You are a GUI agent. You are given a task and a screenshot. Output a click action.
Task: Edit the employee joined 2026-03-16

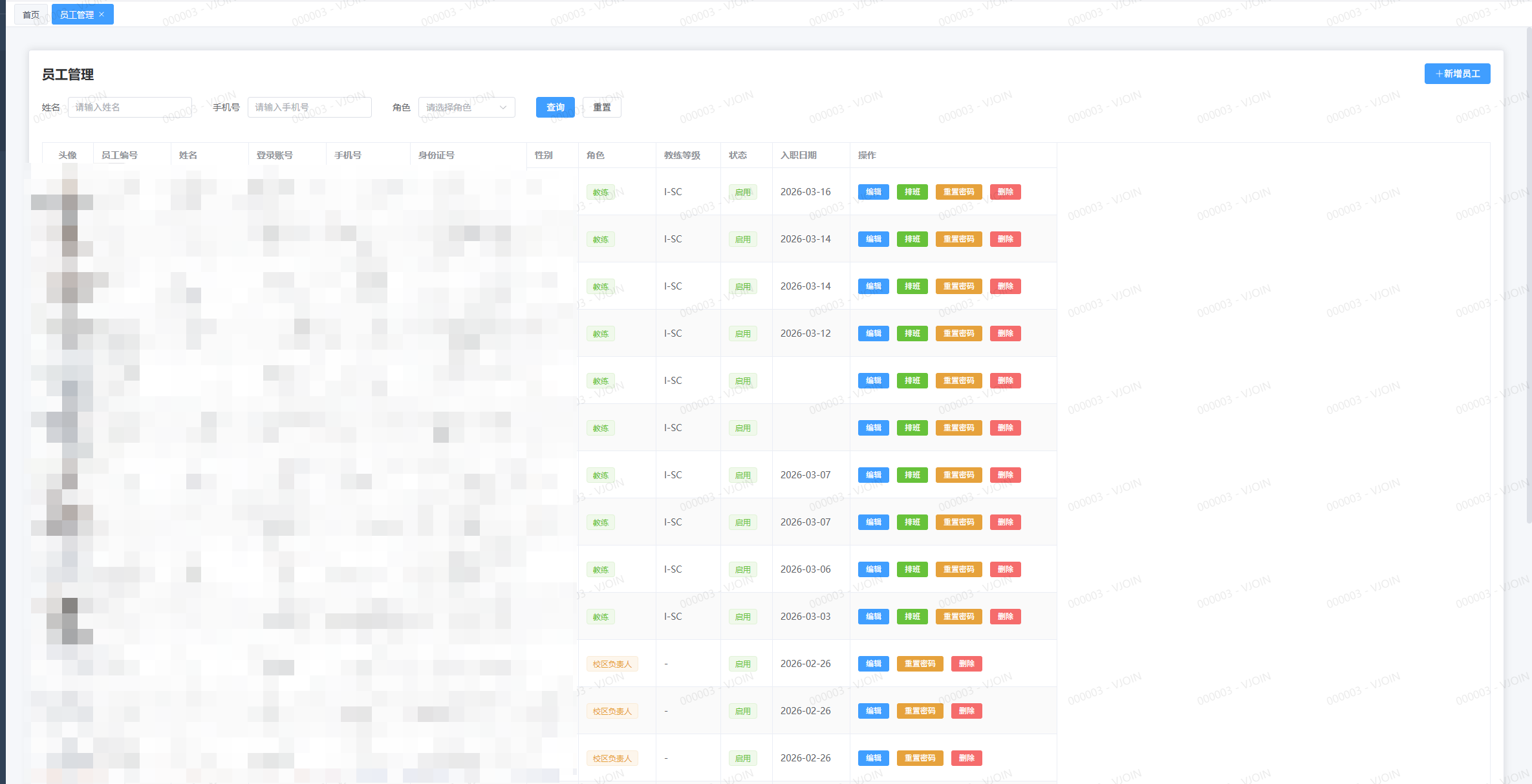874,192
